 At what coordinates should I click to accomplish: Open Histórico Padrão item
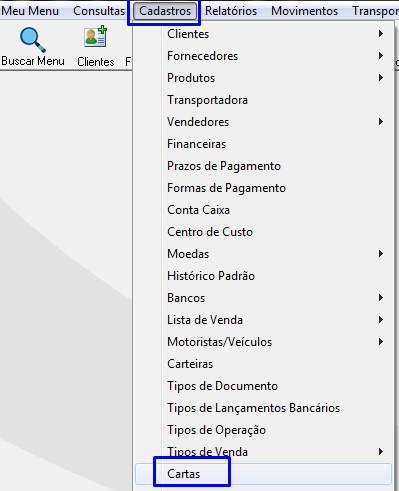[x=263, y=276]
